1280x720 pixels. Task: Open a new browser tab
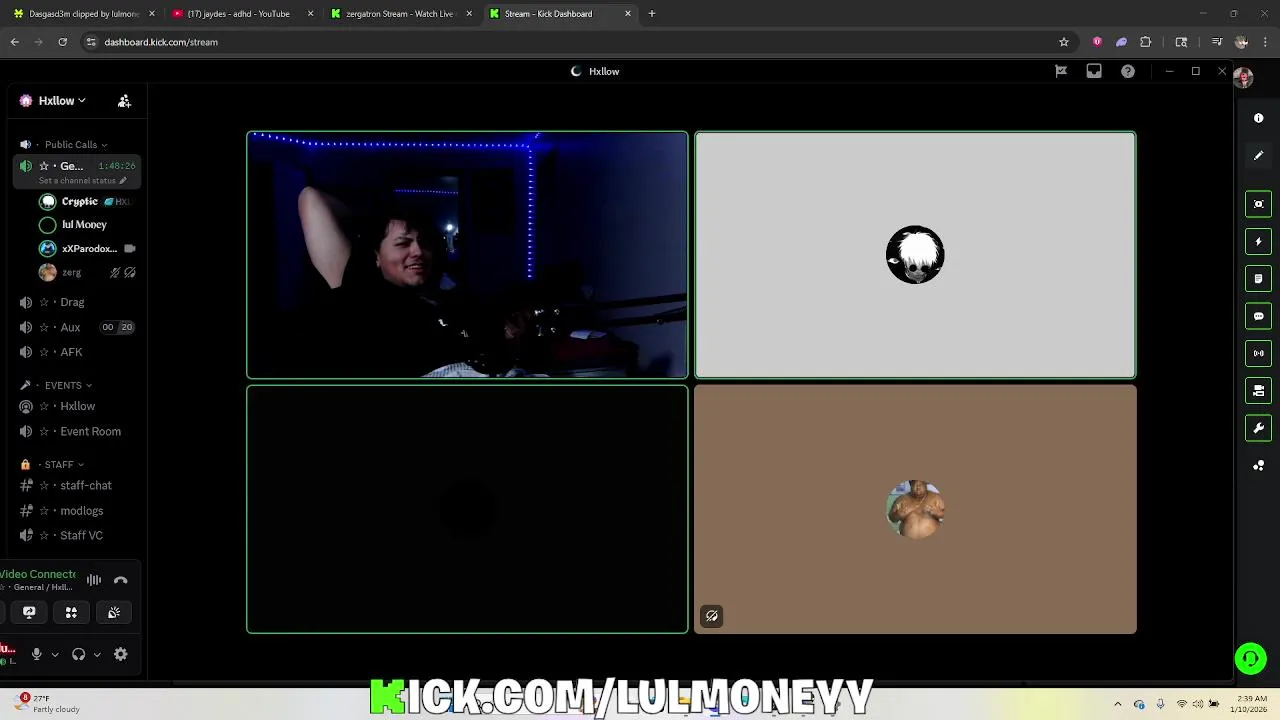tap(652, 14)
